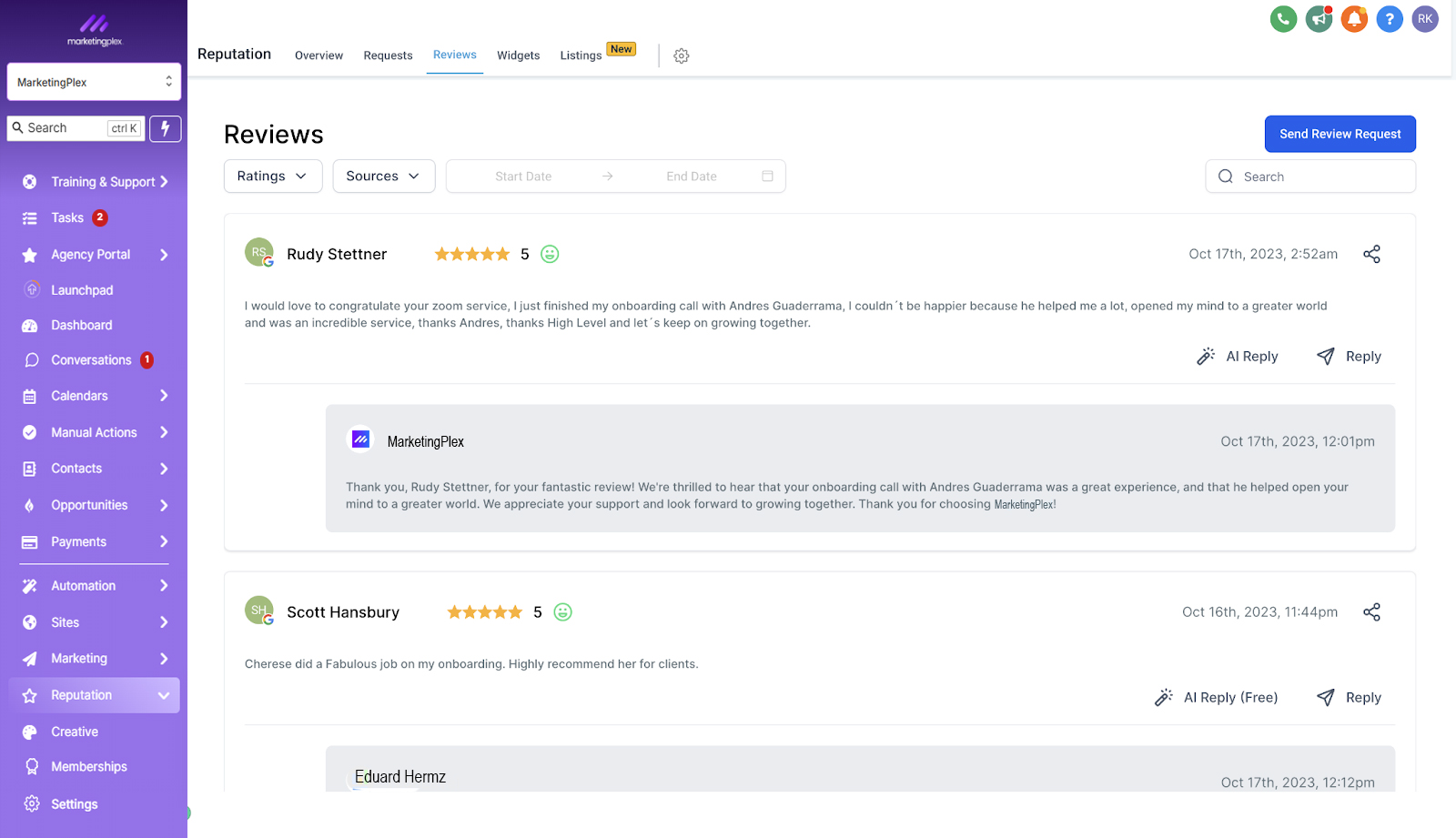Viewport: 1456px width, 838px height.
Task: Click the MarketingPlex logo at top
Action: coord(94,30)
